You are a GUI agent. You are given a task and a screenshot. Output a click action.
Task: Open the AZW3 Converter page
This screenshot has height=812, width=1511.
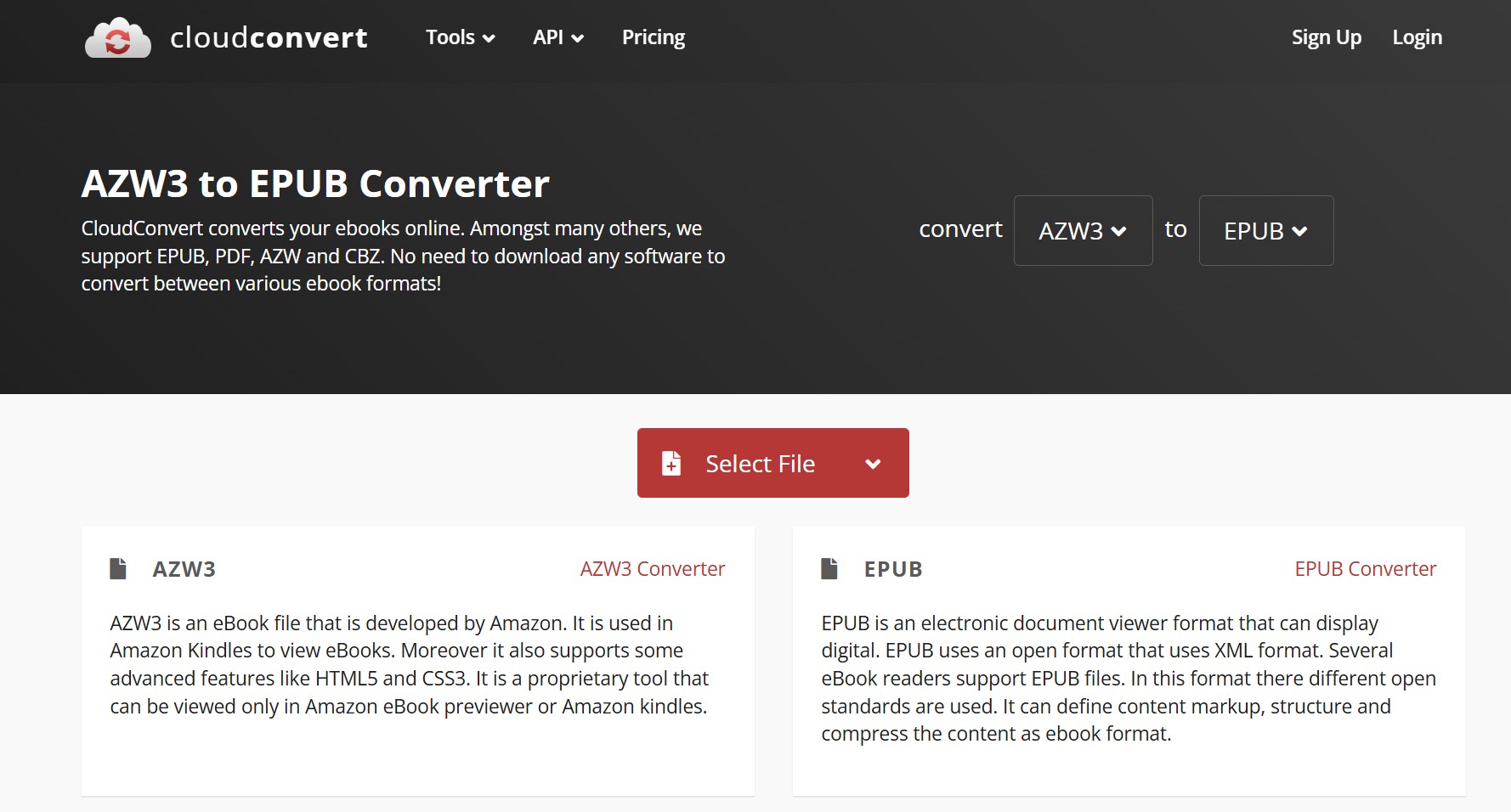click(652, 568)
